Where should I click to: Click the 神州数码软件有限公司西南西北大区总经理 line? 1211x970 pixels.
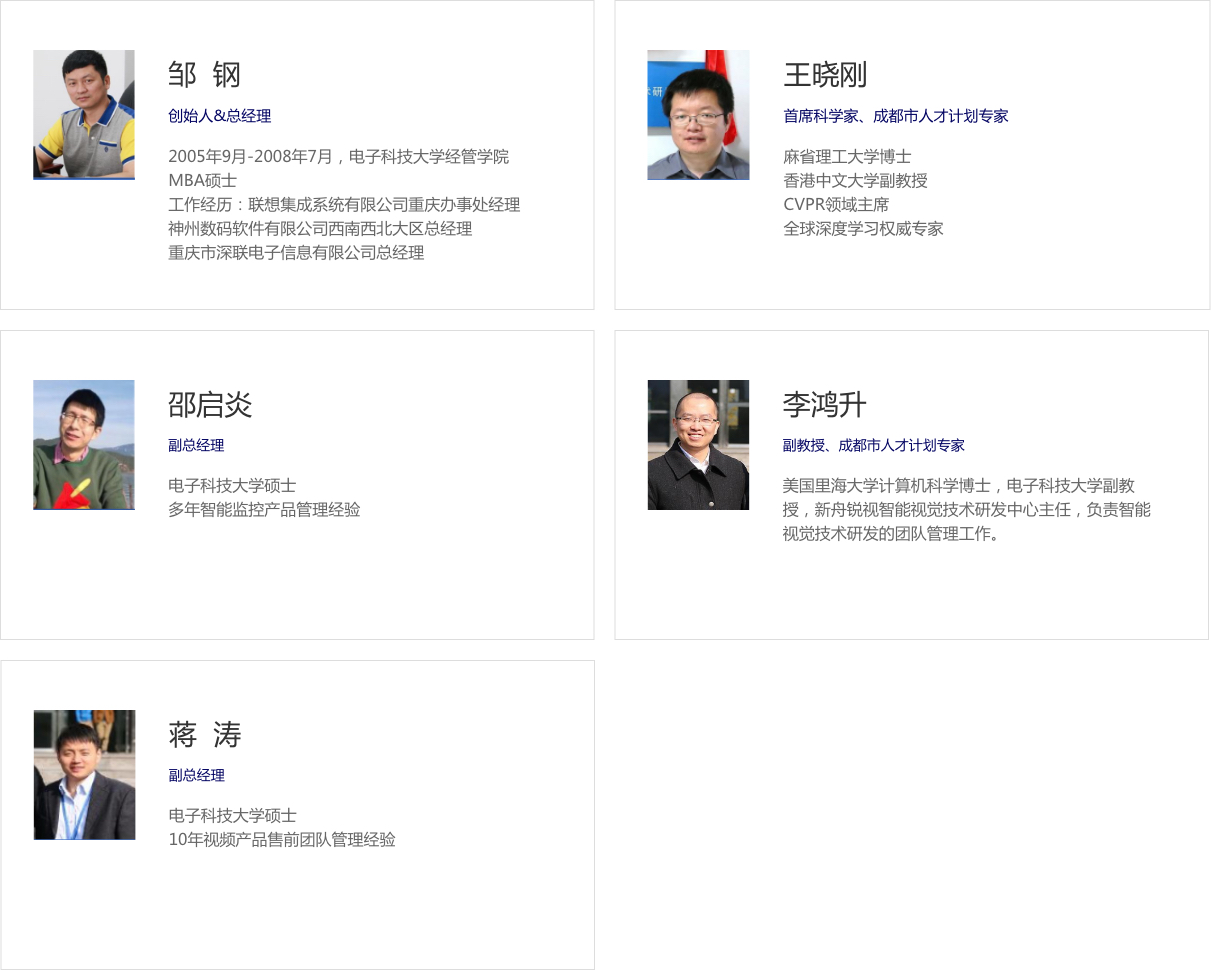coord(320,229)
